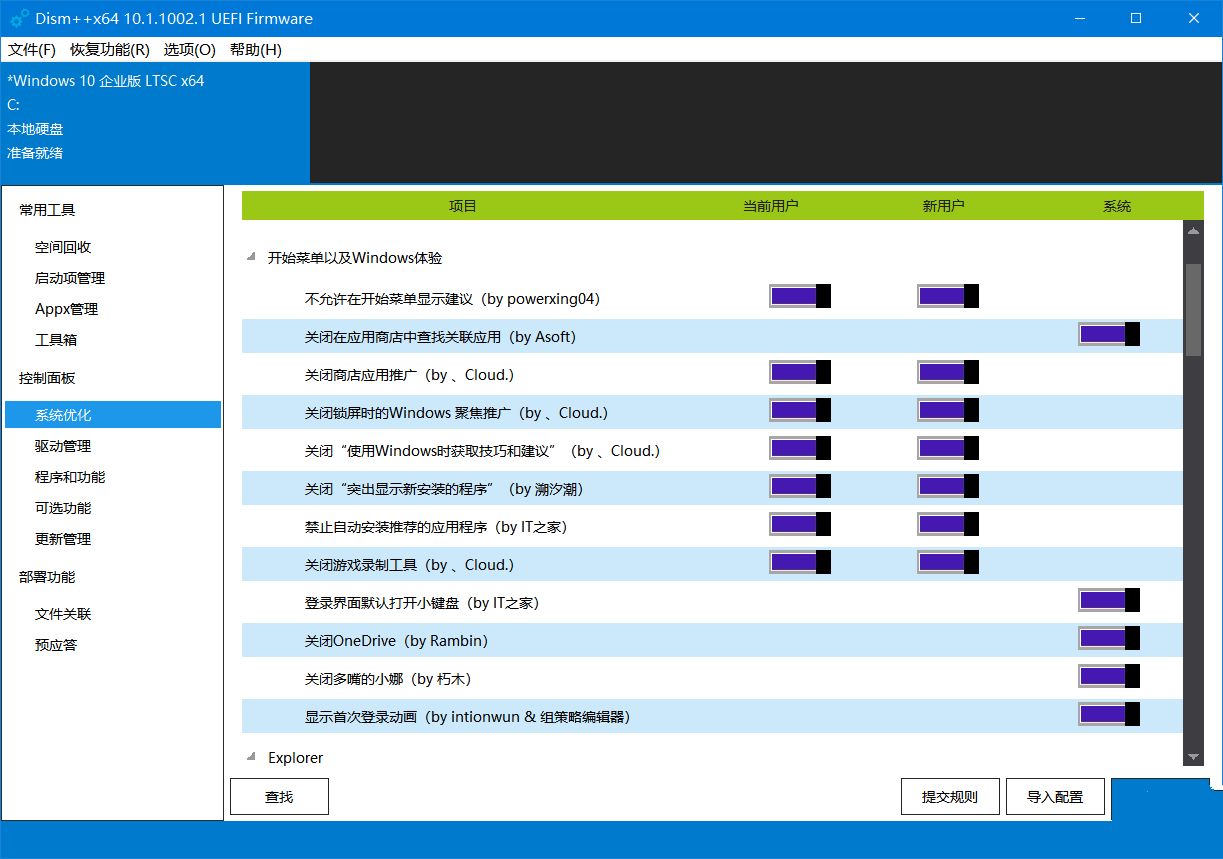Toggle 关闭商店应用推广 for new user
Viewport: 1223px width, 859px height.
[x=947, y=372]
